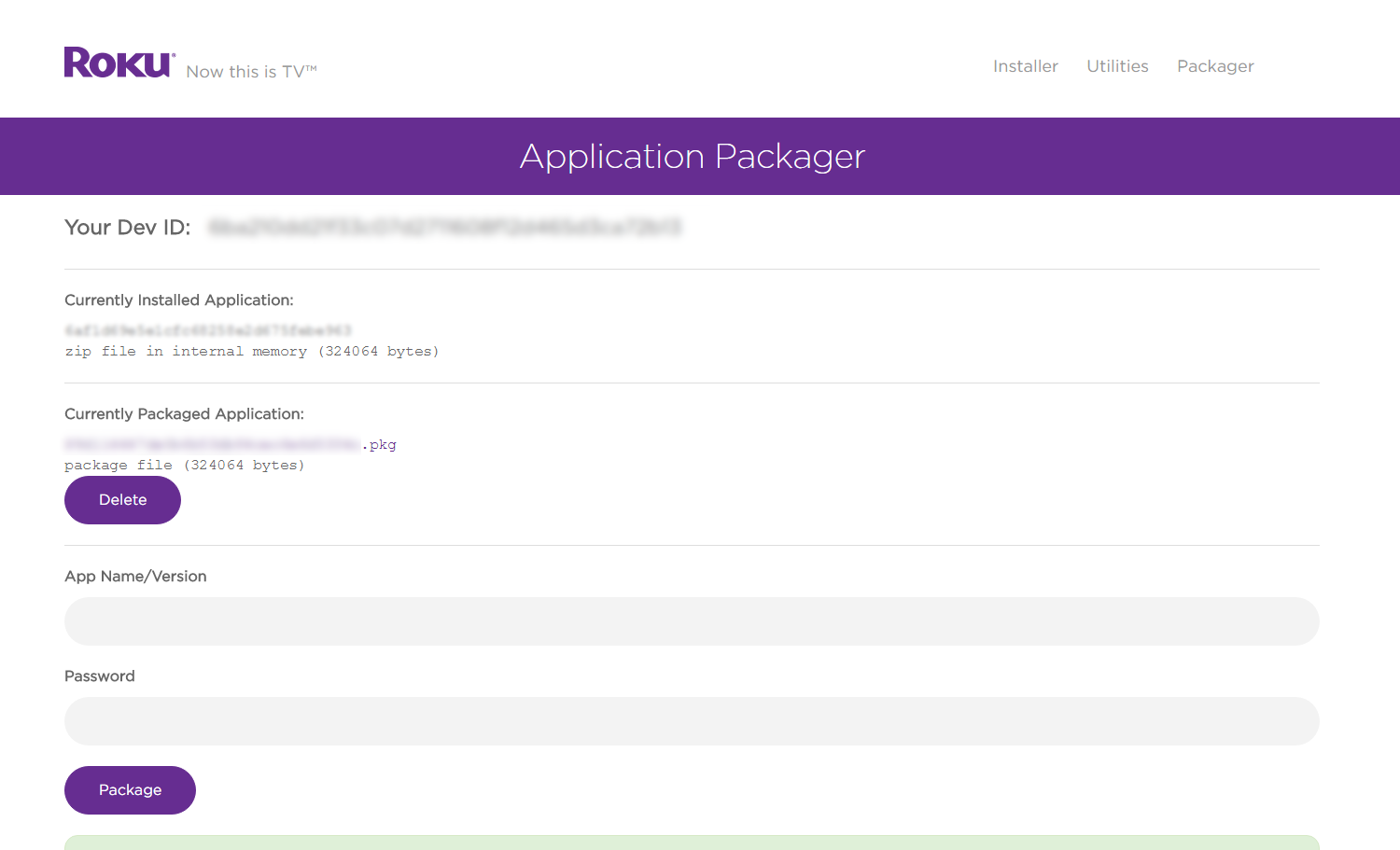Go to the Utilities page

pos(1117,66)
